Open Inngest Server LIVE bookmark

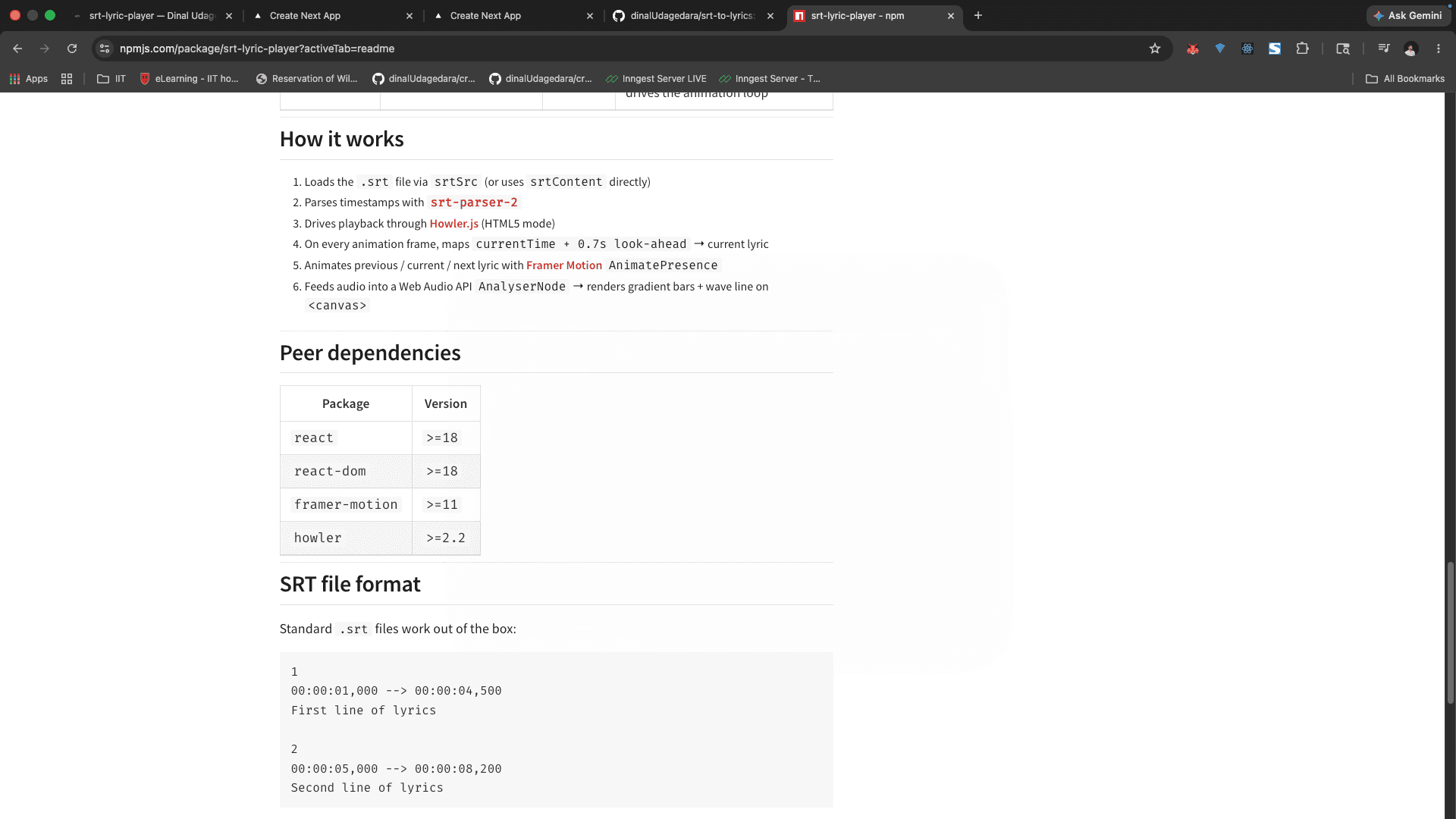click(656, 79)
